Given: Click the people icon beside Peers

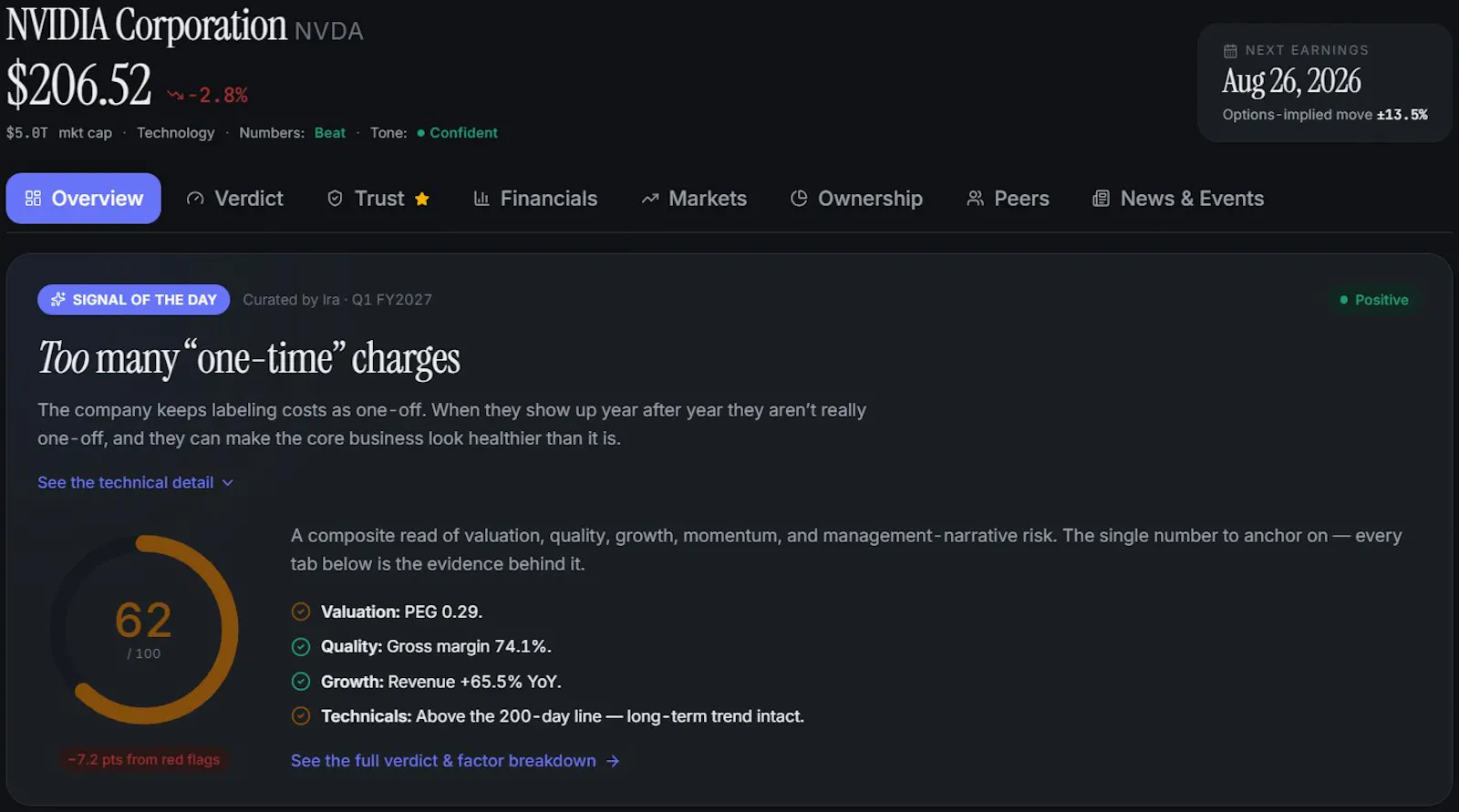Looking at the screenshot, I should (976, 199).
